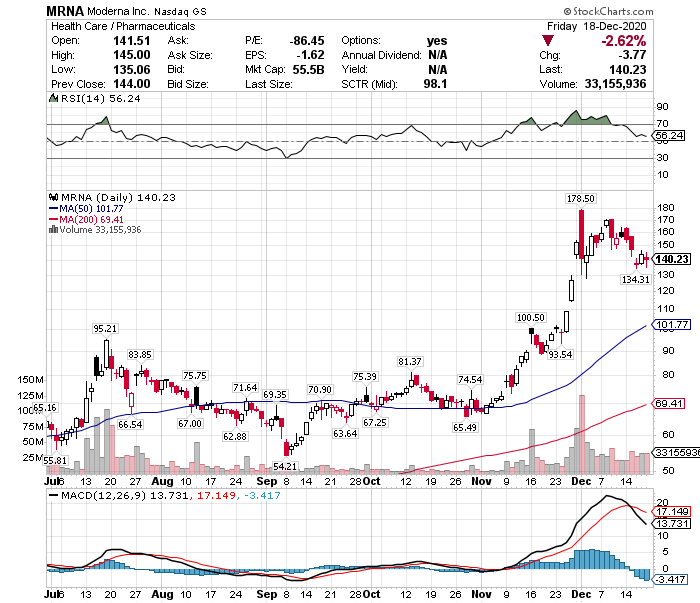Click the Nov label on price chart axis
The width and height of the screenshot is (700, 603).
(481, 482)
